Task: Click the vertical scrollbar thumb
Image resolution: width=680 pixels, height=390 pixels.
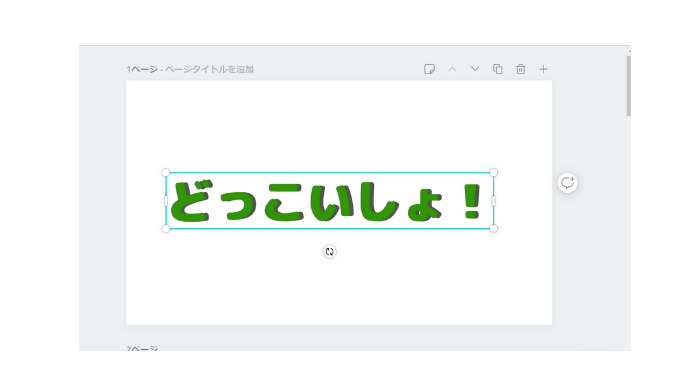Action: point(628,86)
